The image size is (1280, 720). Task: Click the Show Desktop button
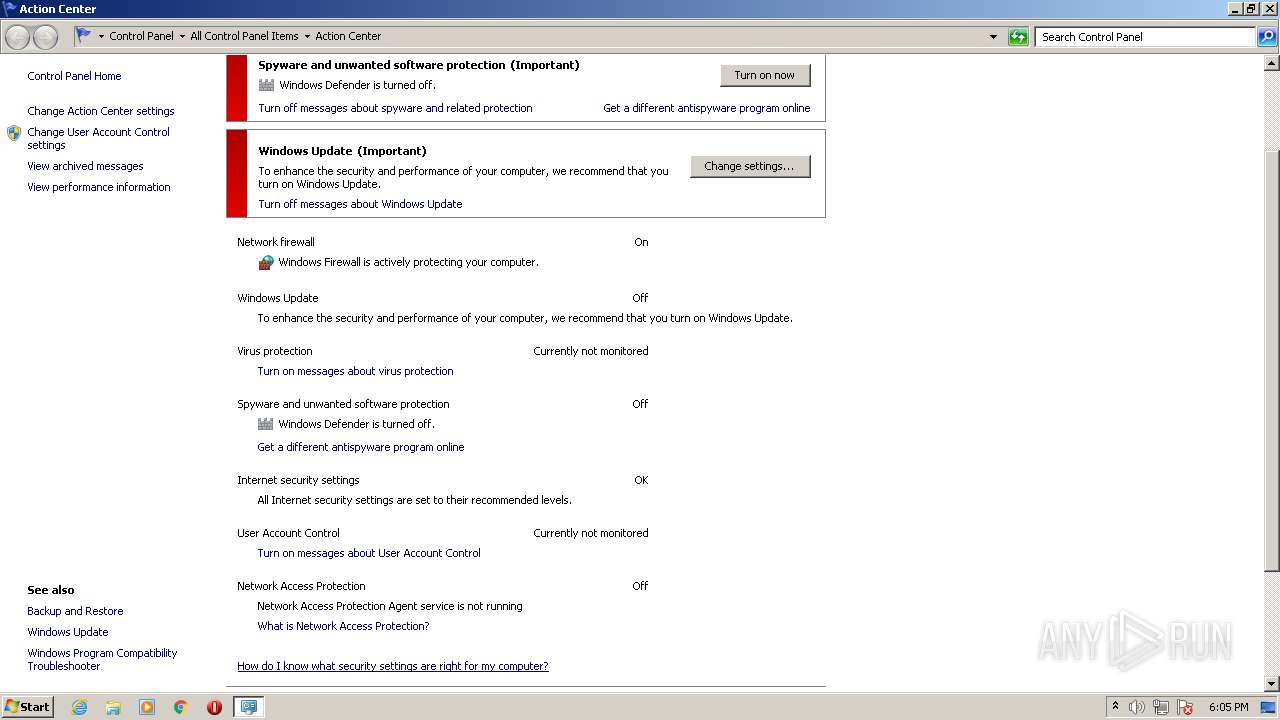(x=1268, y=707)
